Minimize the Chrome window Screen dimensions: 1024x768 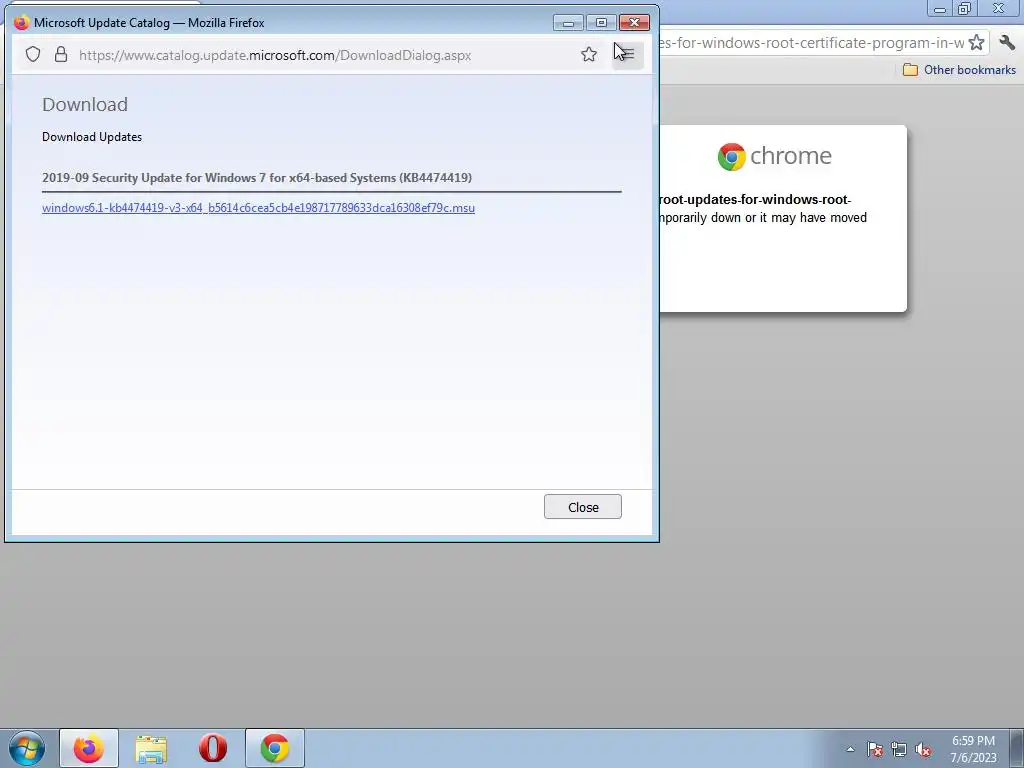pyautogui.click(x=940, y=8)
